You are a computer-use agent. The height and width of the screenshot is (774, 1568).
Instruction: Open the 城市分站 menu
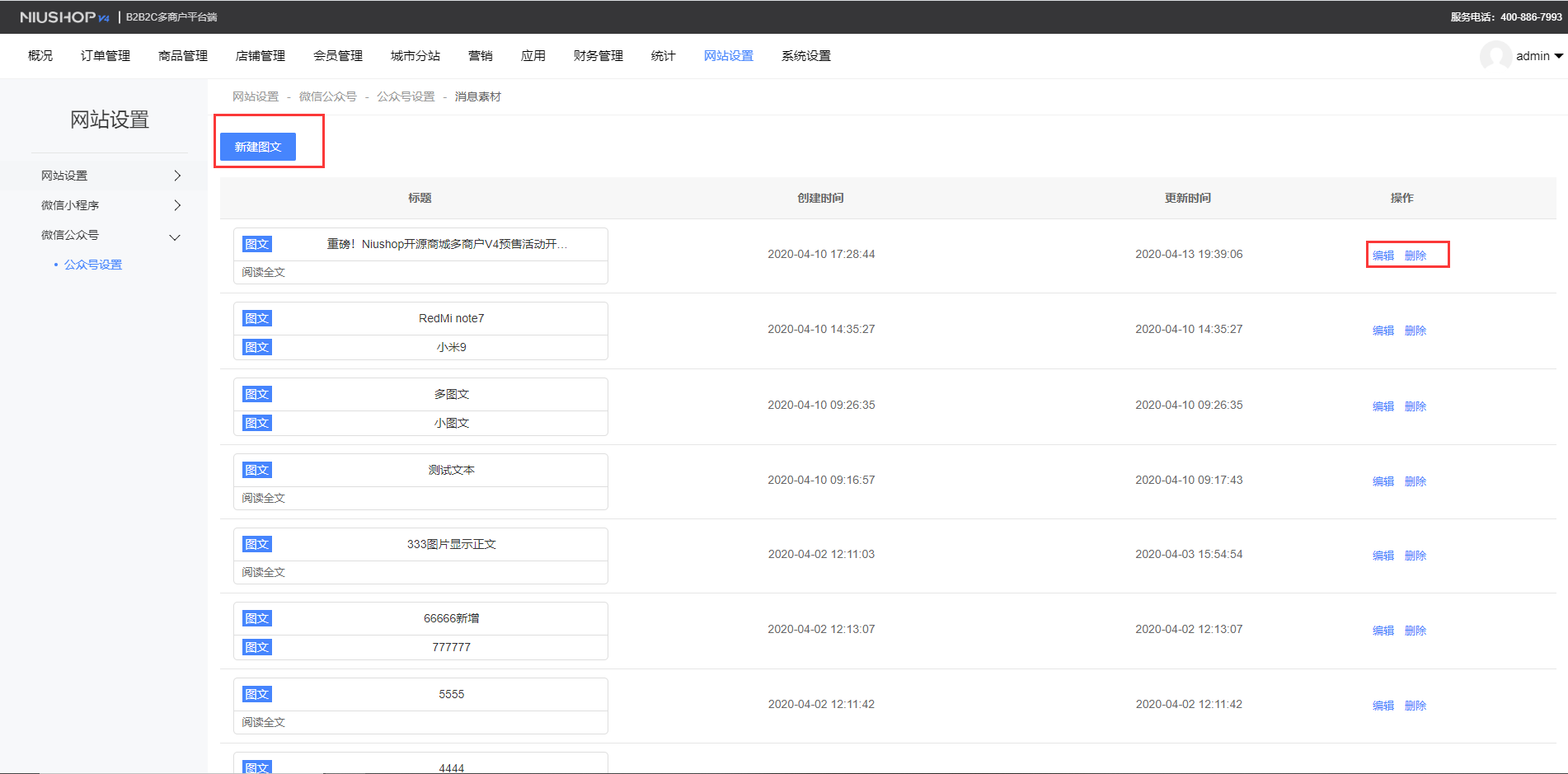click(x=415, y=56)
